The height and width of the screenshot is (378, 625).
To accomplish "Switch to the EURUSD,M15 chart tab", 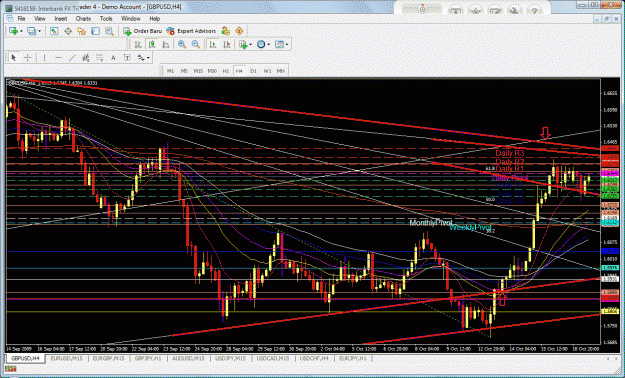I will click(x=66, y=358).
